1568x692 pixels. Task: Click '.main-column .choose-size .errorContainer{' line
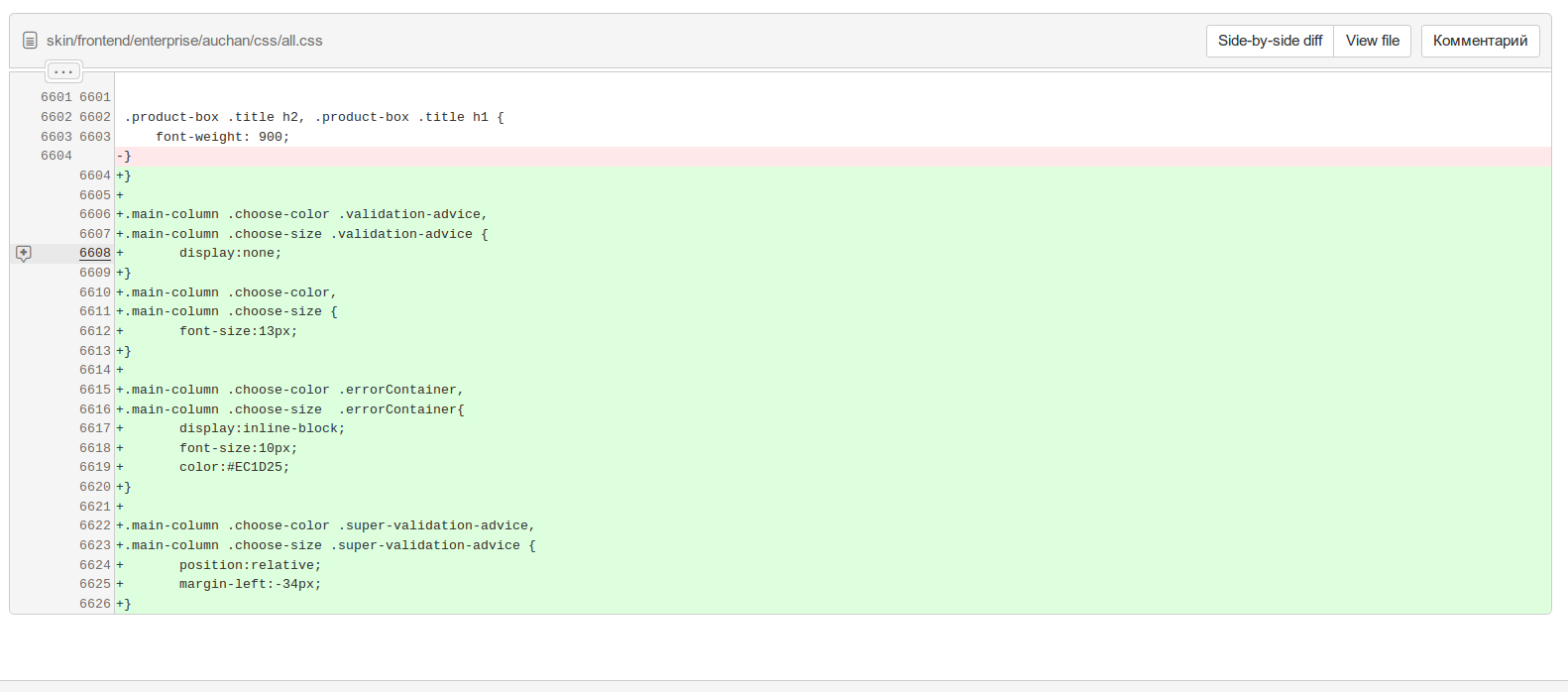coord(833,409)
